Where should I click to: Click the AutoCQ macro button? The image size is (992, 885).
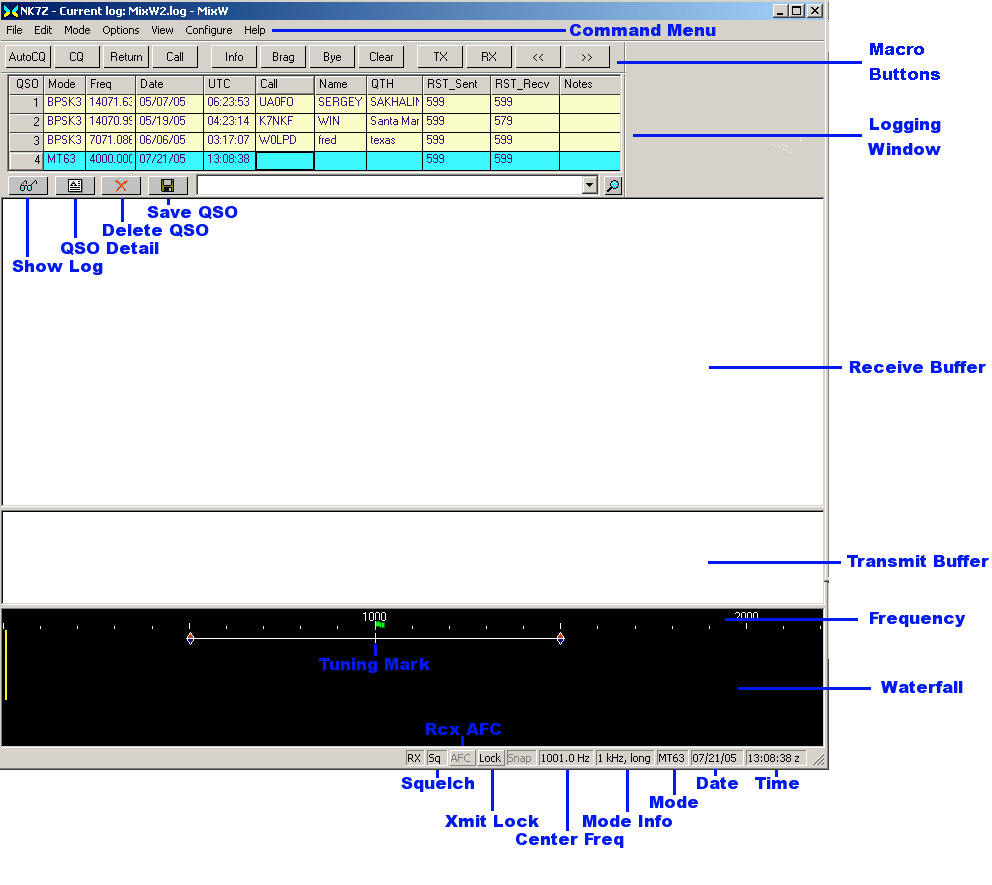tap(27, 56)
